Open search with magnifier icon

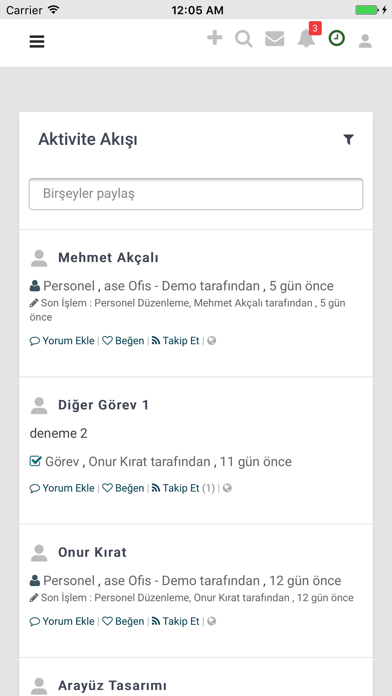pyautogui.click(x=244, y=40)
